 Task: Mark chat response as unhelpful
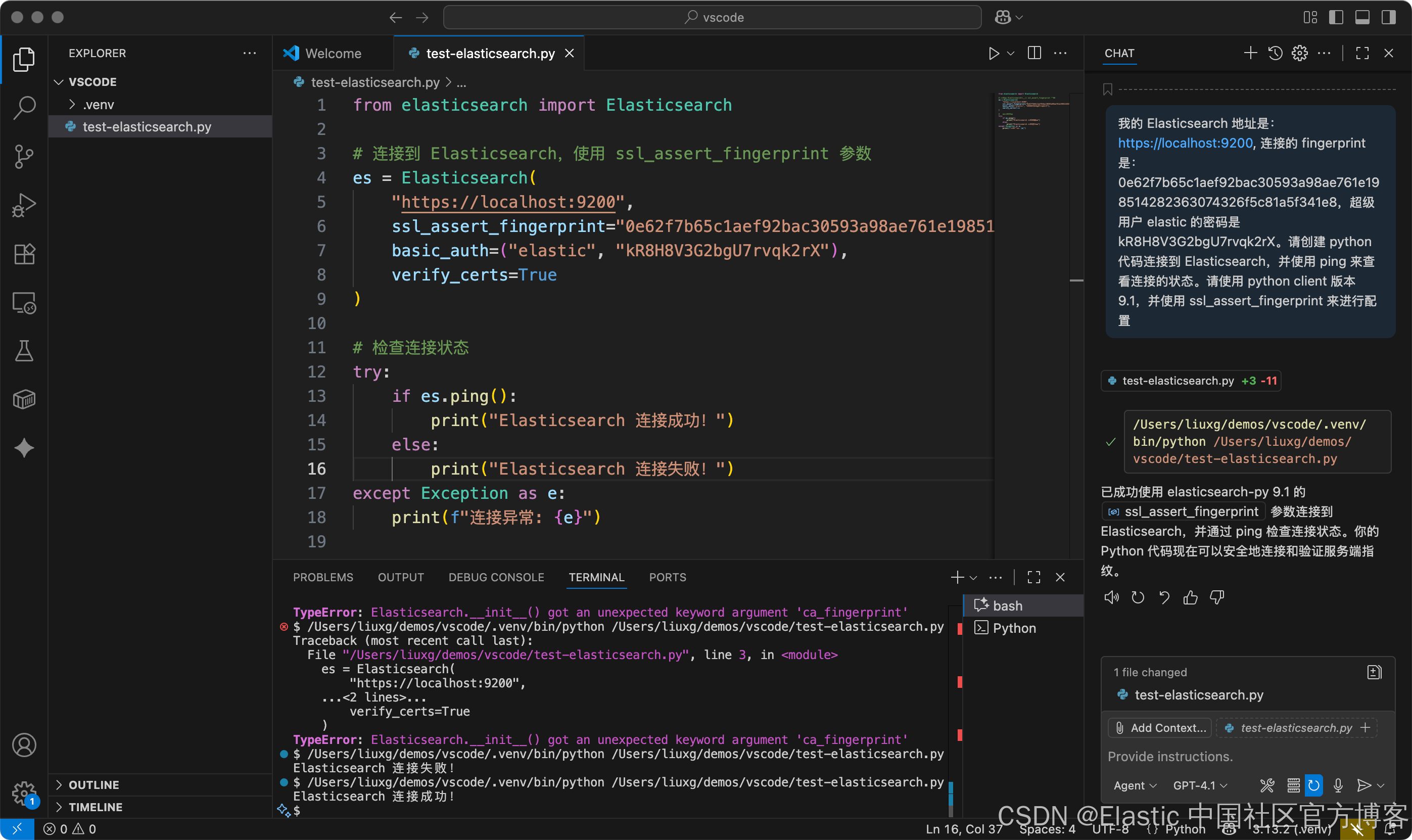click(1217, 598)
